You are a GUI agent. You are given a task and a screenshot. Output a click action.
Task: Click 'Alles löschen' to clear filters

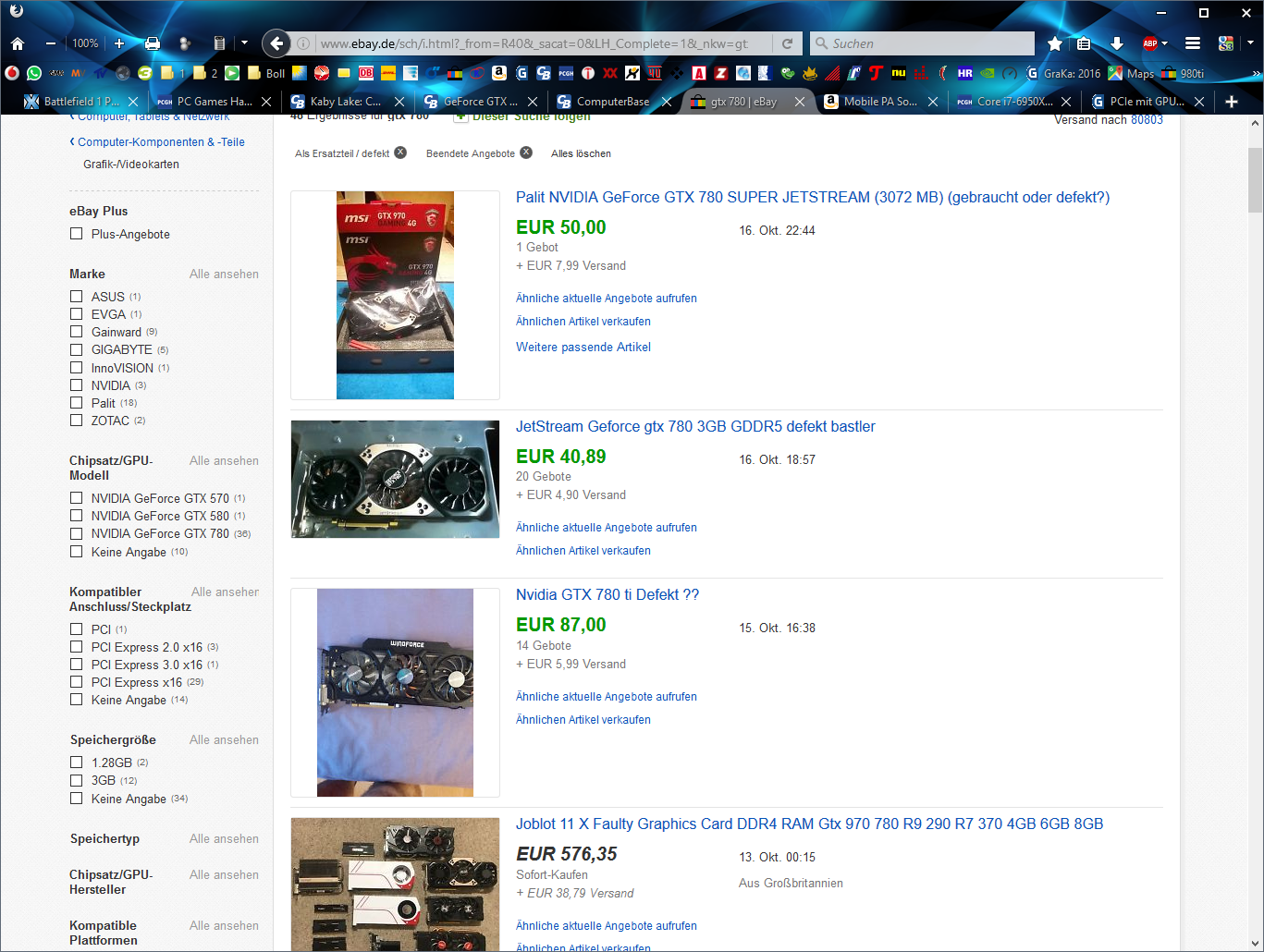tap(581, 153)
